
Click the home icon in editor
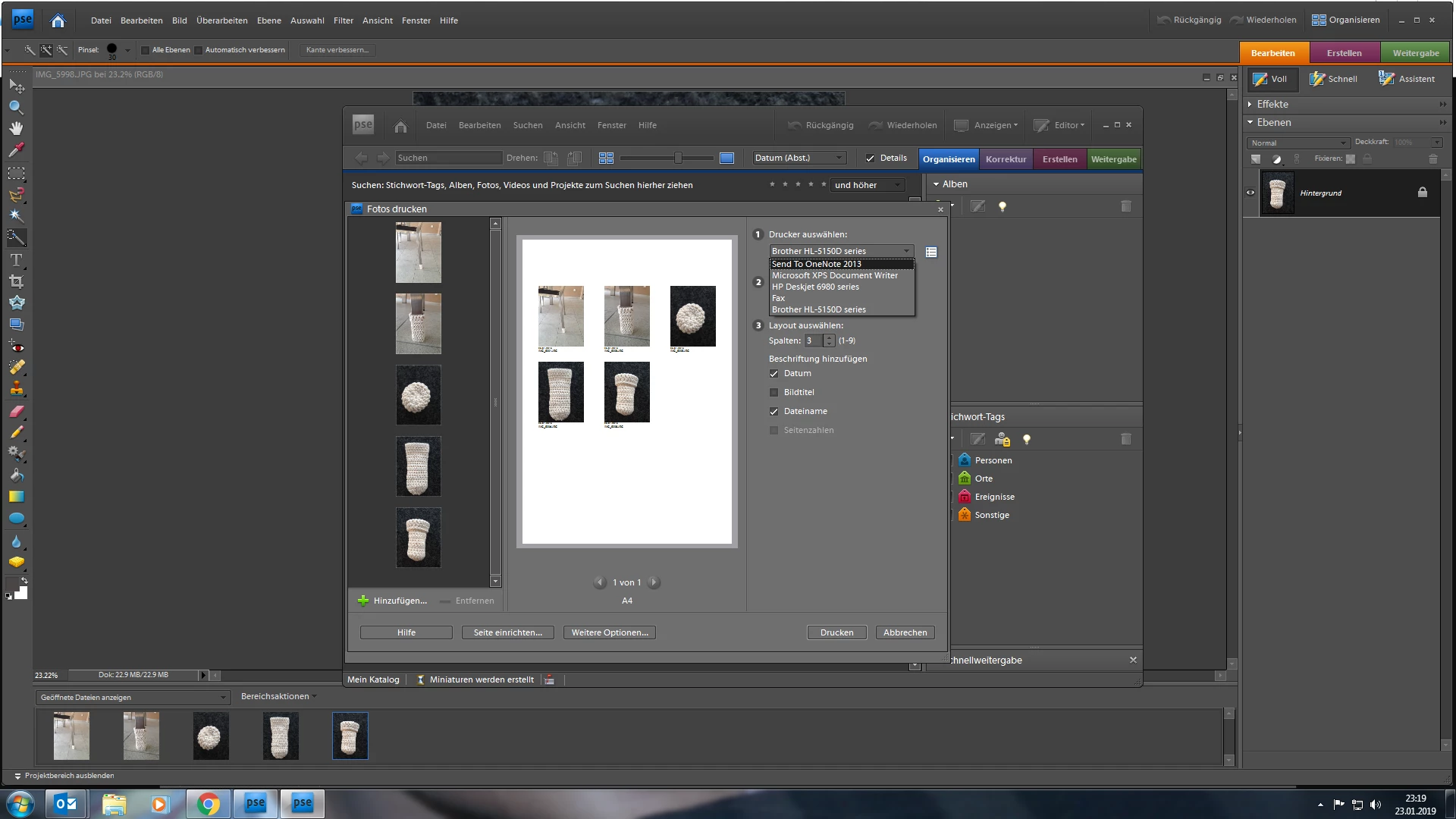58,20
